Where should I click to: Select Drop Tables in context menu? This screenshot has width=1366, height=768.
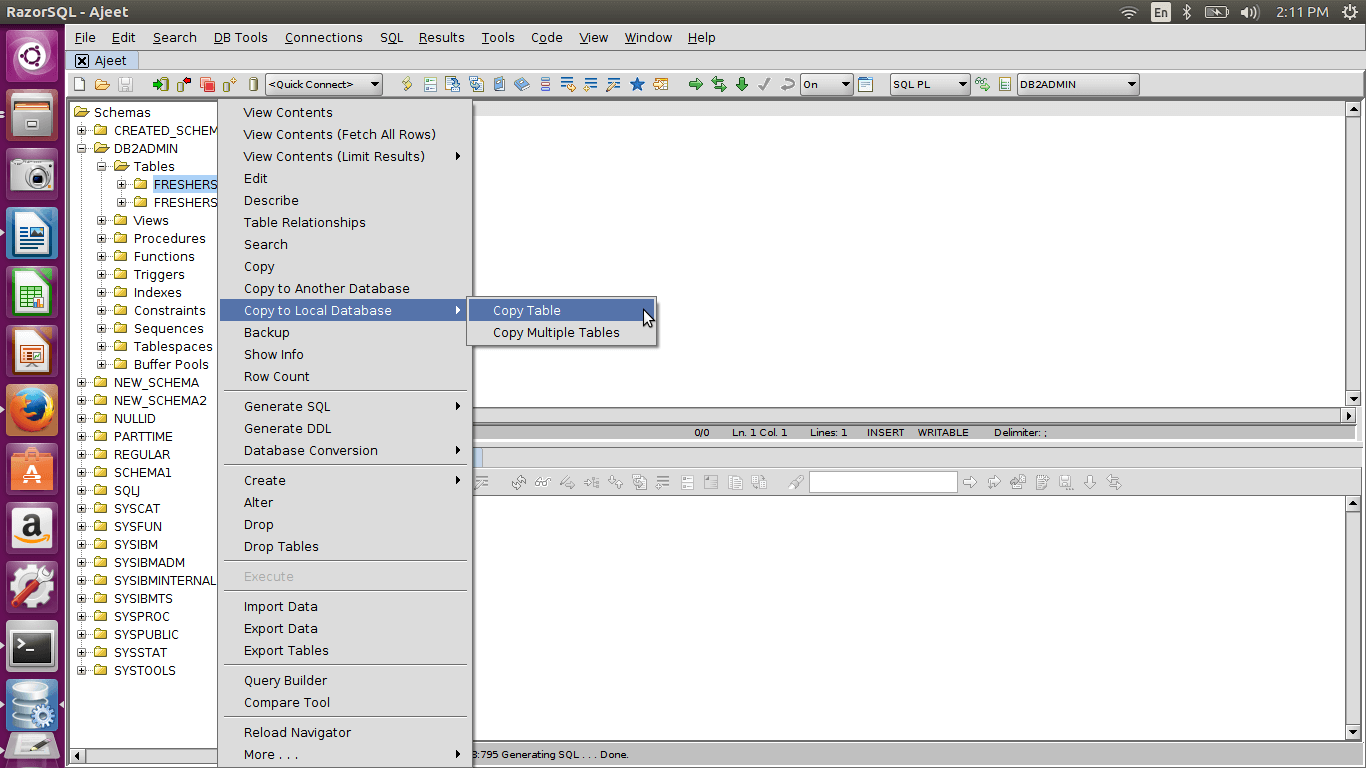(345, 546)
